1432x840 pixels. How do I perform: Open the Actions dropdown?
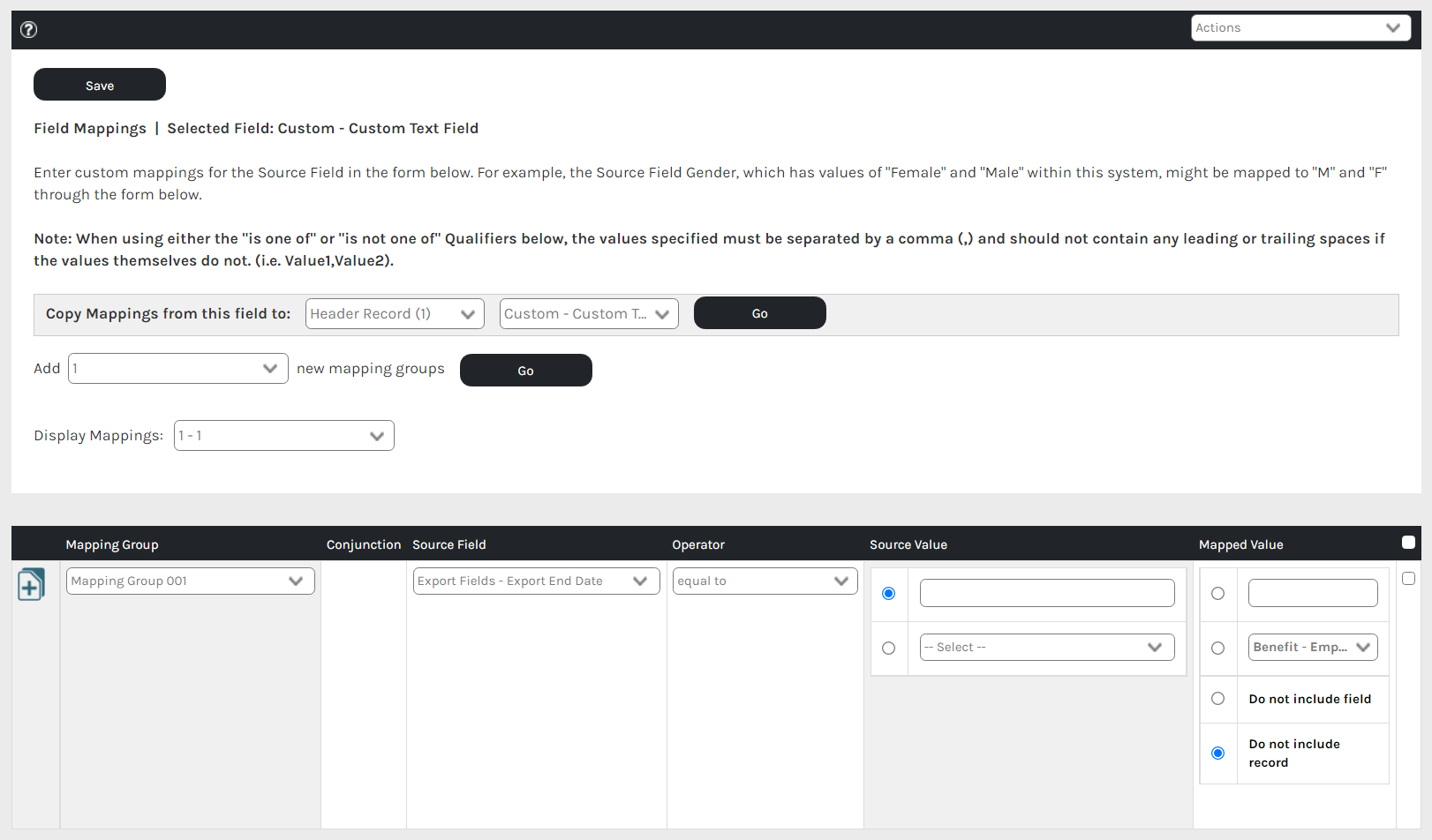[x=1300, y=27]
